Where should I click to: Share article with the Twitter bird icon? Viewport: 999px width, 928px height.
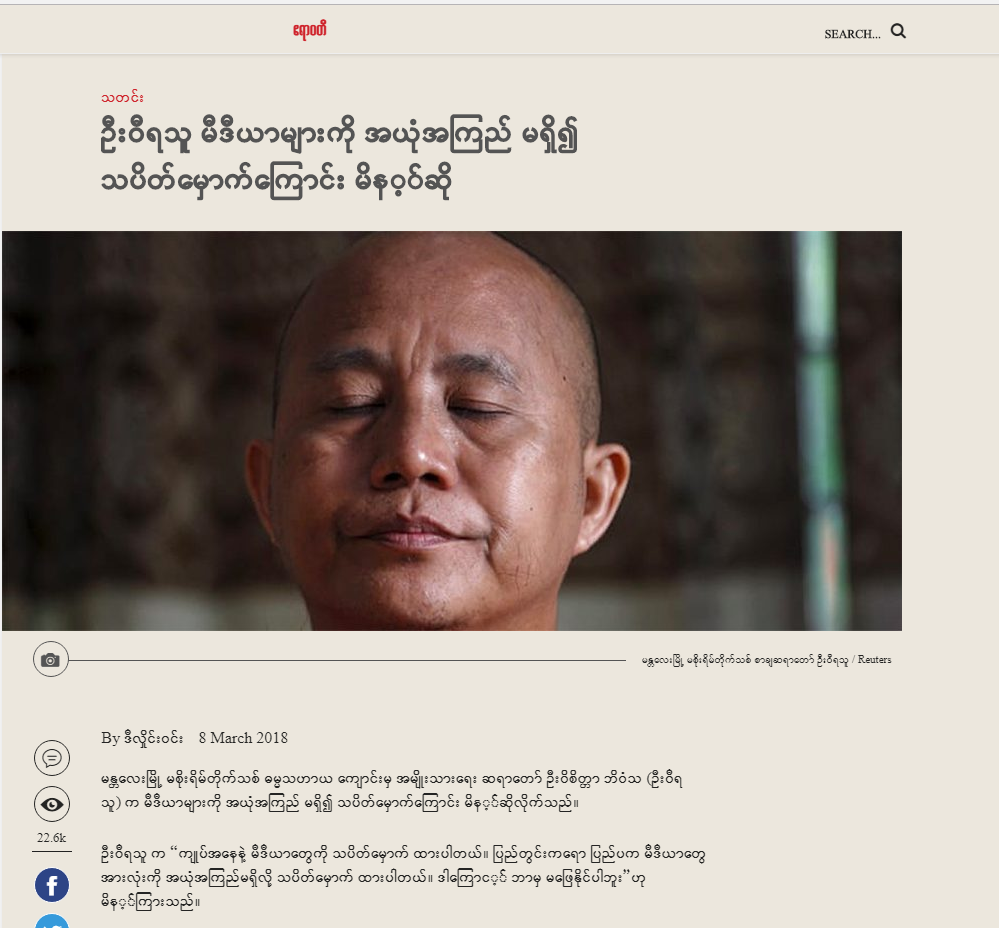coord(52,922)
